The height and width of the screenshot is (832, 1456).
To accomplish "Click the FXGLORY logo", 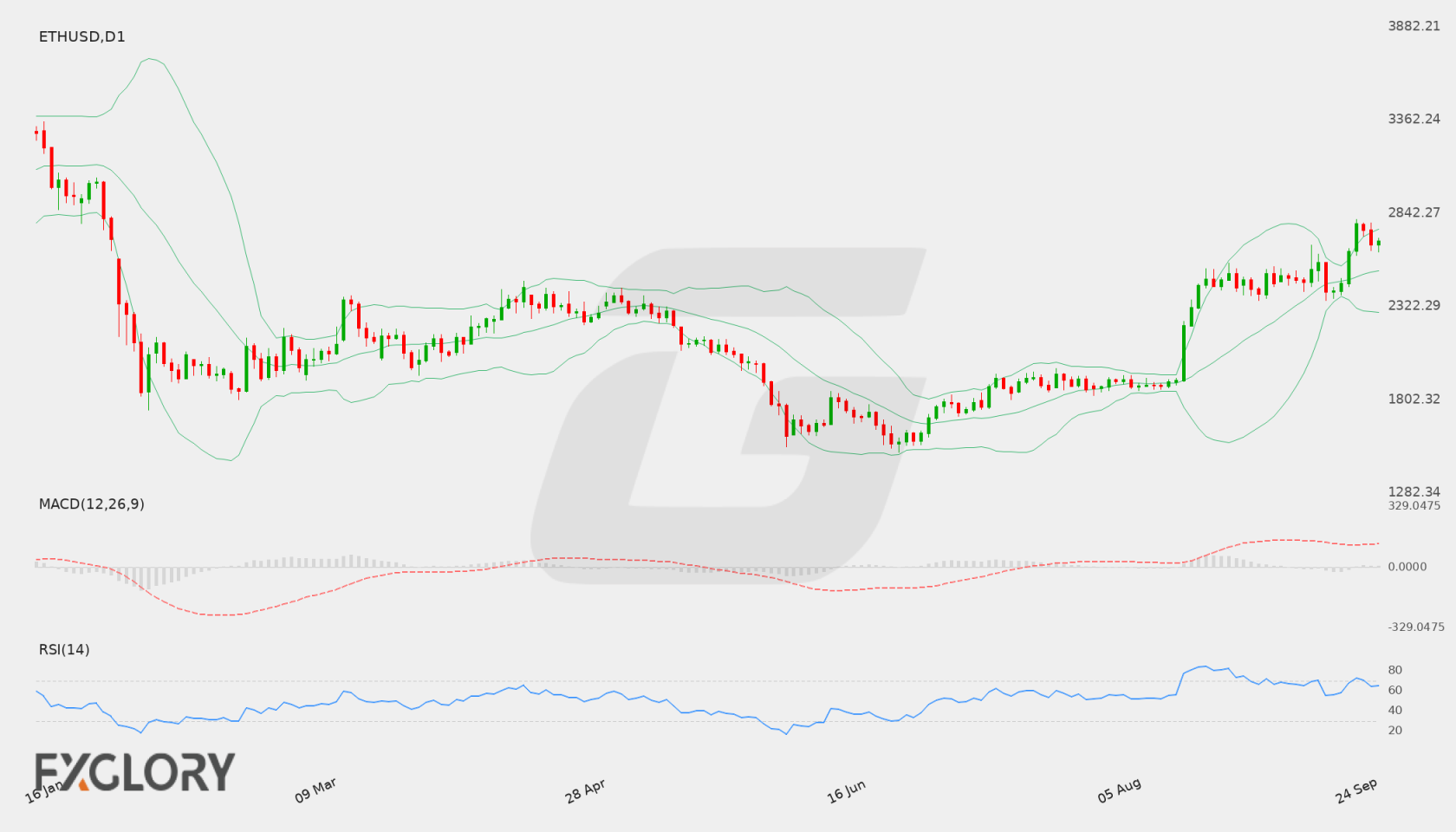I will pyautogui.click(x=135, y=771).
